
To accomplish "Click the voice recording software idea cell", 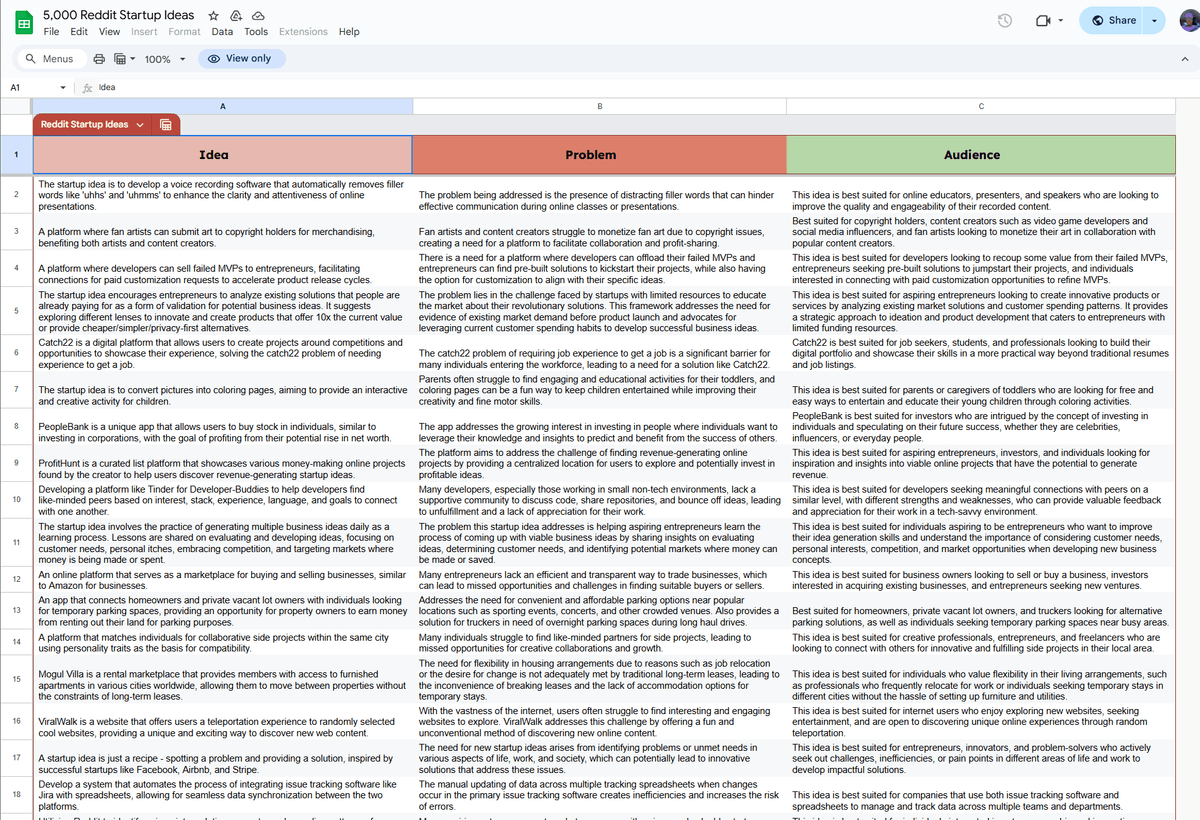I will (x=222, y=195).
